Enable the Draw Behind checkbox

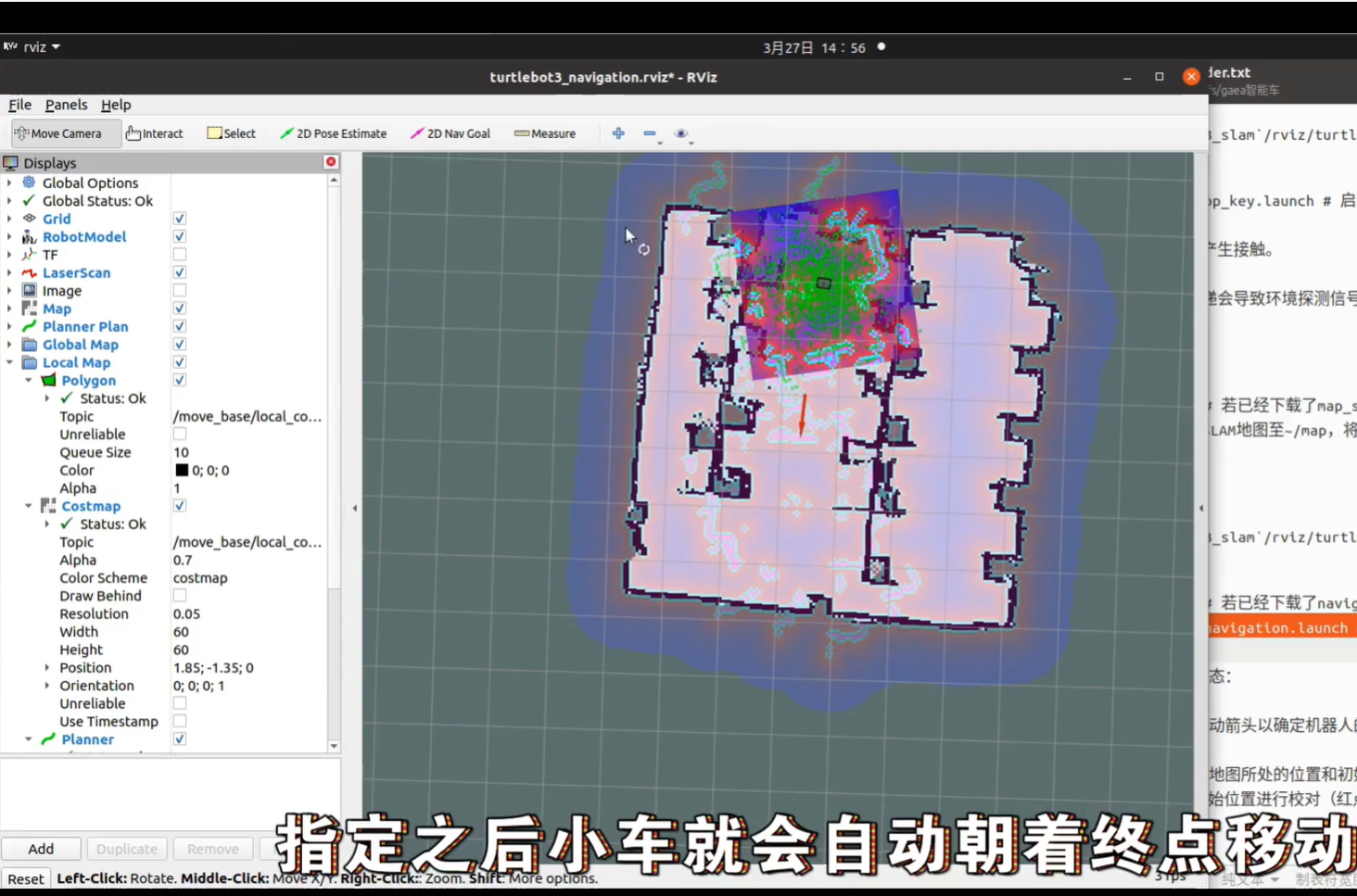point(180,596)
